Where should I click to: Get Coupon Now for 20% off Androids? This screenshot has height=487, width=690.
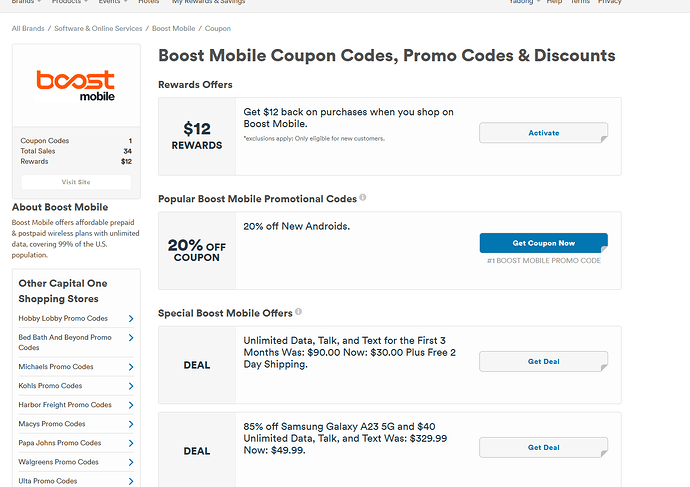coord(543,243)
